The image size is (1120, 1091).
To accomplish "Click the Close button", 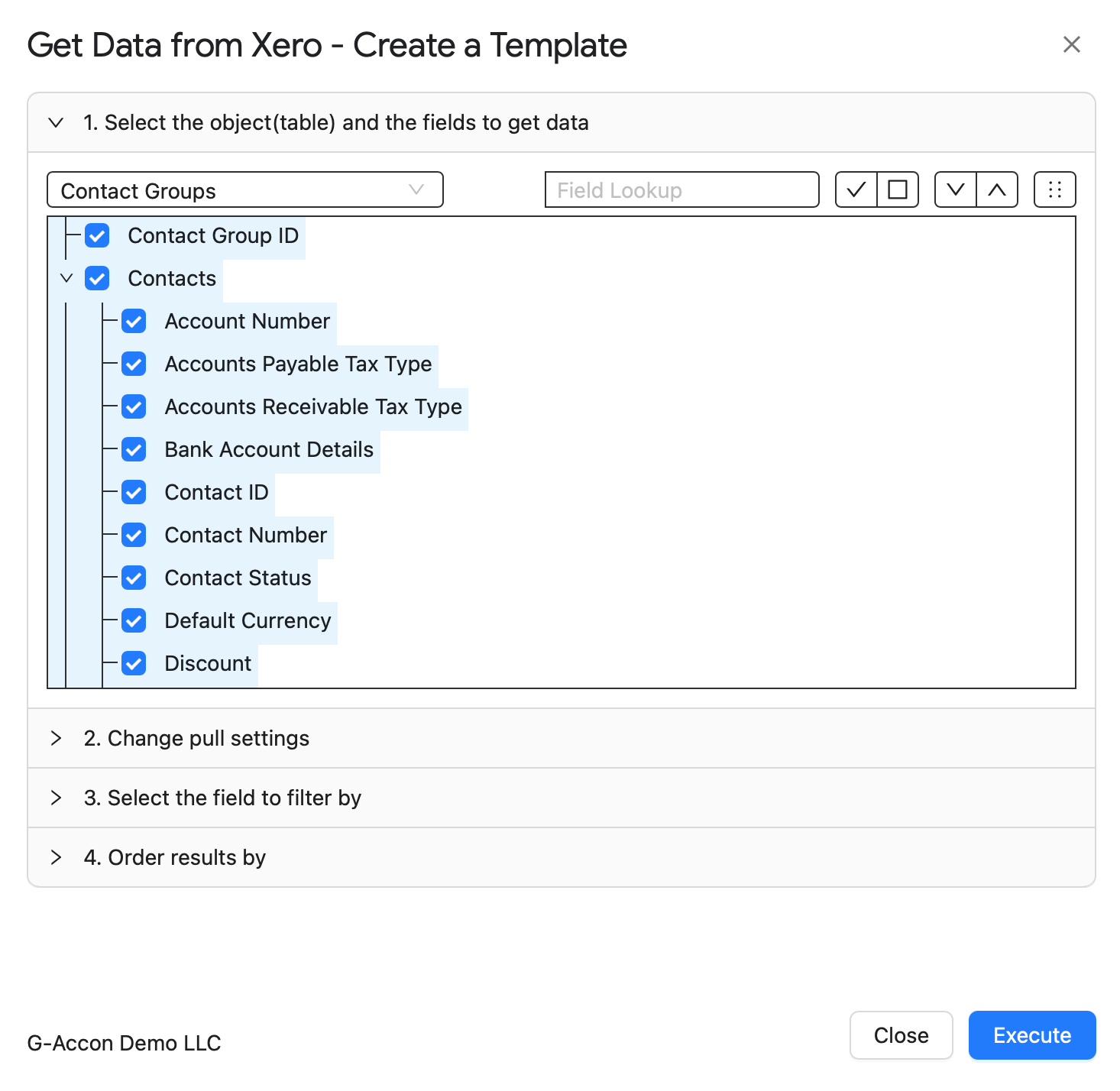I will [902, 1035].
